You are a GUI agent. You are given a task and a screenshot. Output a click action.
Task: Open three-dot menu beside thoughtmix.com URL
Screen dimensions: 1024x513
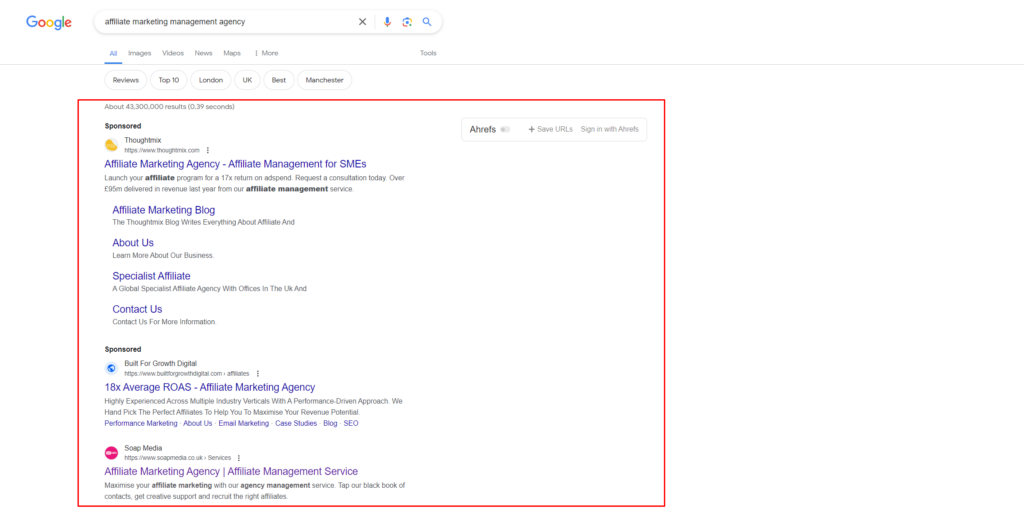coord(208,150)
